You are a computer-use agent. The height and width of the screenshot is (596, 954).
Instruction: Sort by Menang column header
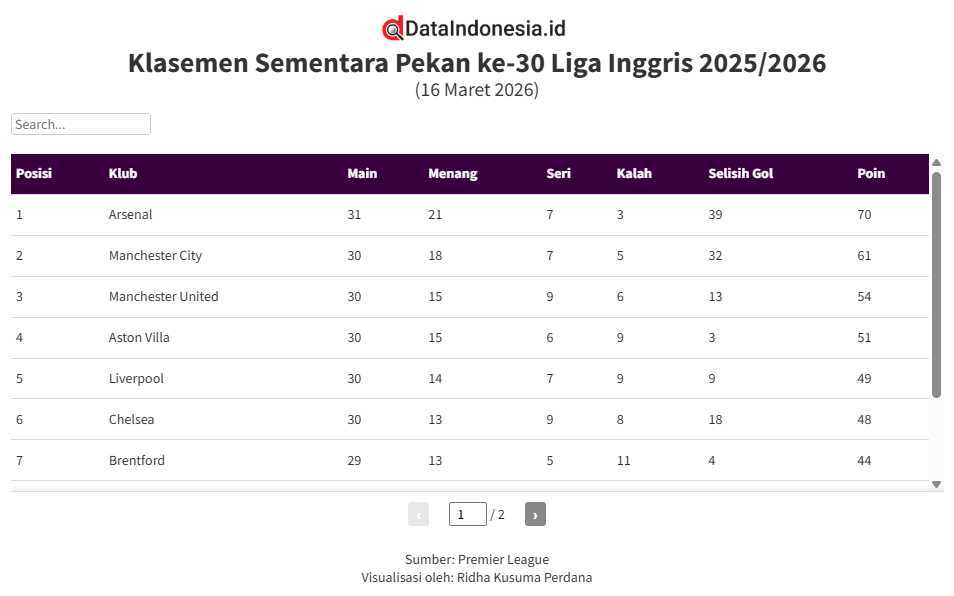point(453,174)
